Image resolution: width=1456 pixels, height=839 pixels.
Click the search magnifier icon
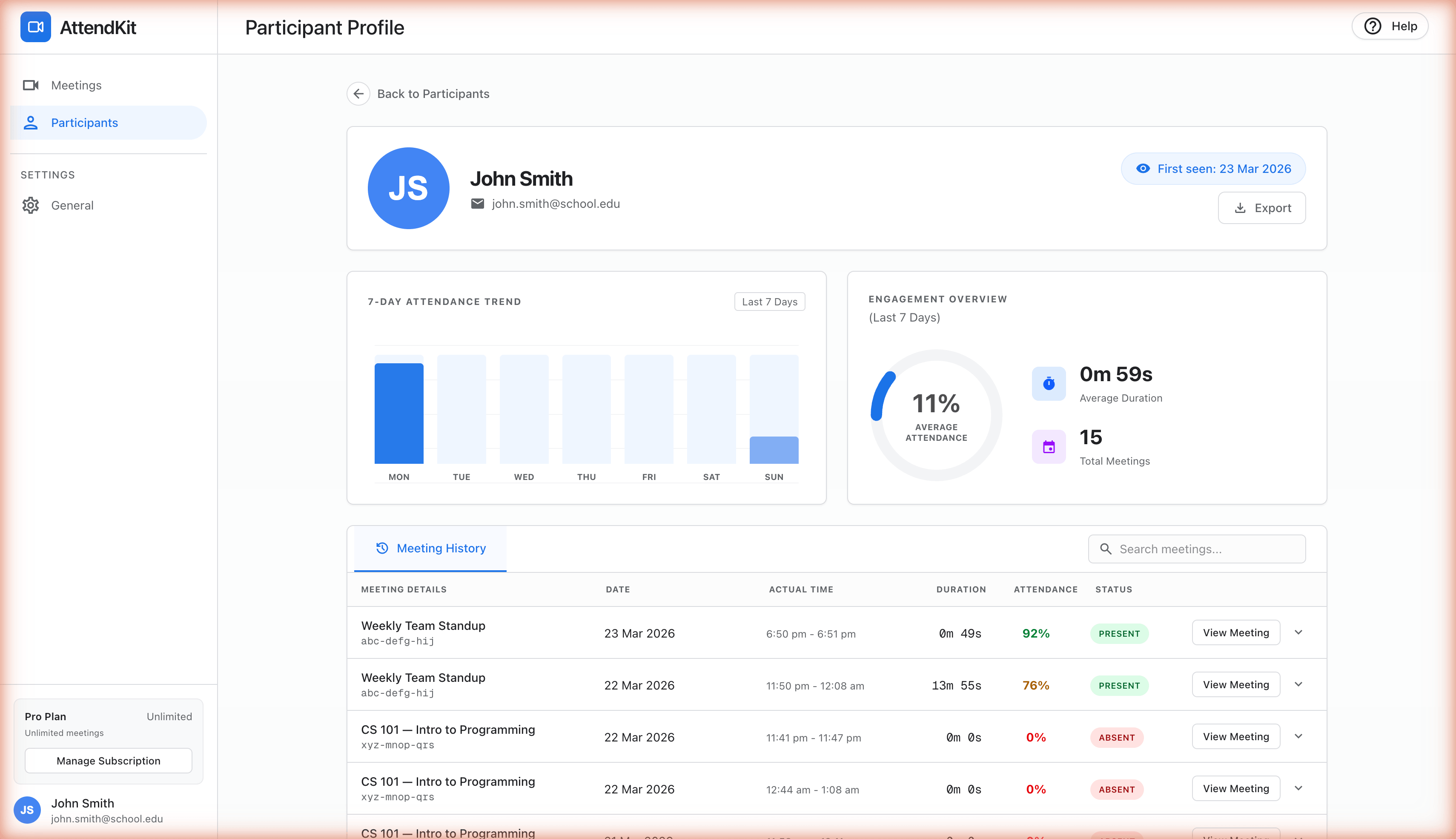click(1106, 549)
